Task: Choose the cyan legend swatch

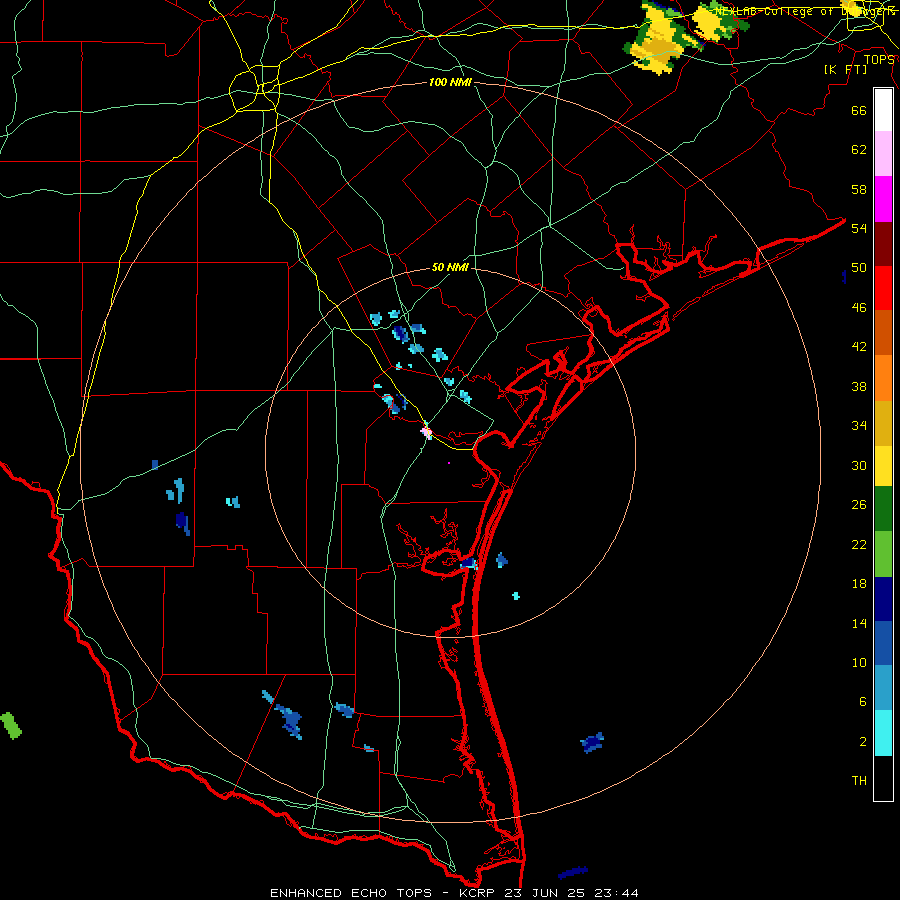Action: tap(883, 733)
